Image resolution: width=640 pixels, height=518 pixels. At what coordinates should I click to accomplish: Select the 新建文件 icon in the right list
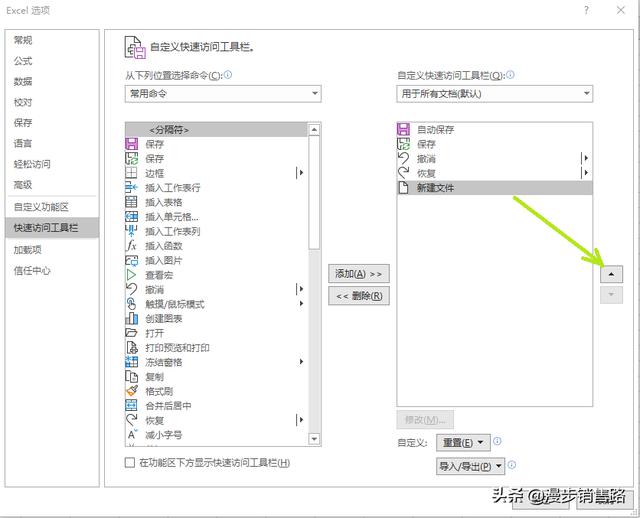403,187
